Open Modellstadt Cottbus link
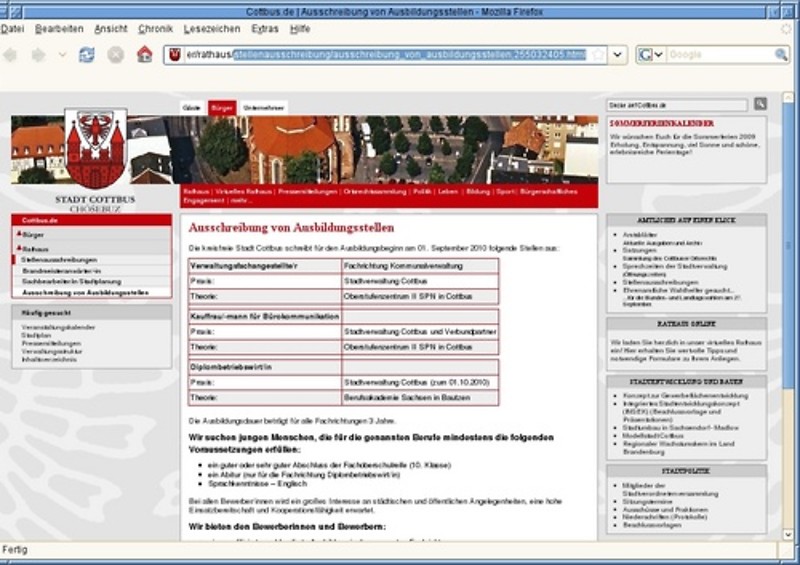 (653, 436)
